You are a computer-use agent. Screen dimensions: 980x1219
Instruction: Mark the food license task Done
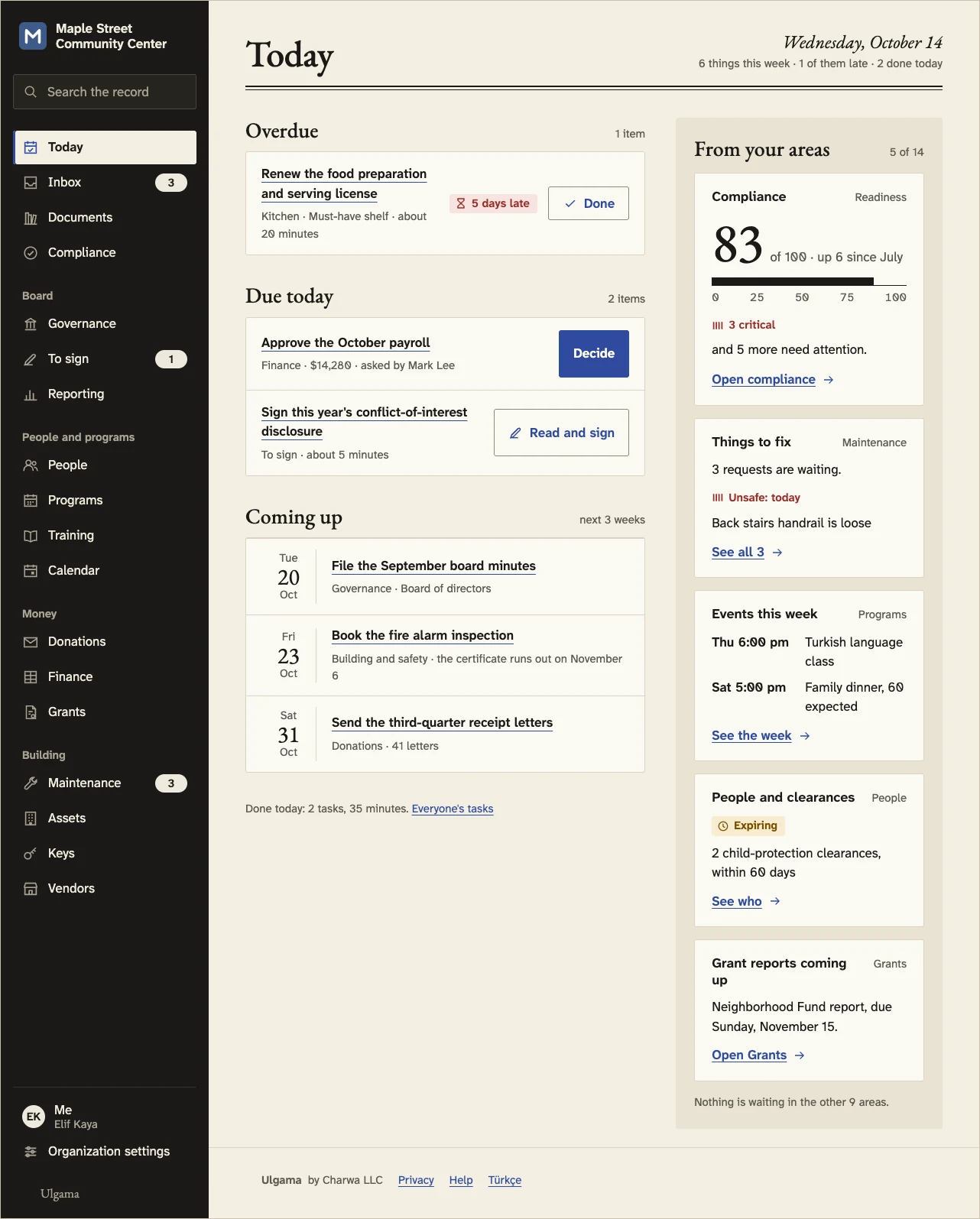(x=589, y=203)
